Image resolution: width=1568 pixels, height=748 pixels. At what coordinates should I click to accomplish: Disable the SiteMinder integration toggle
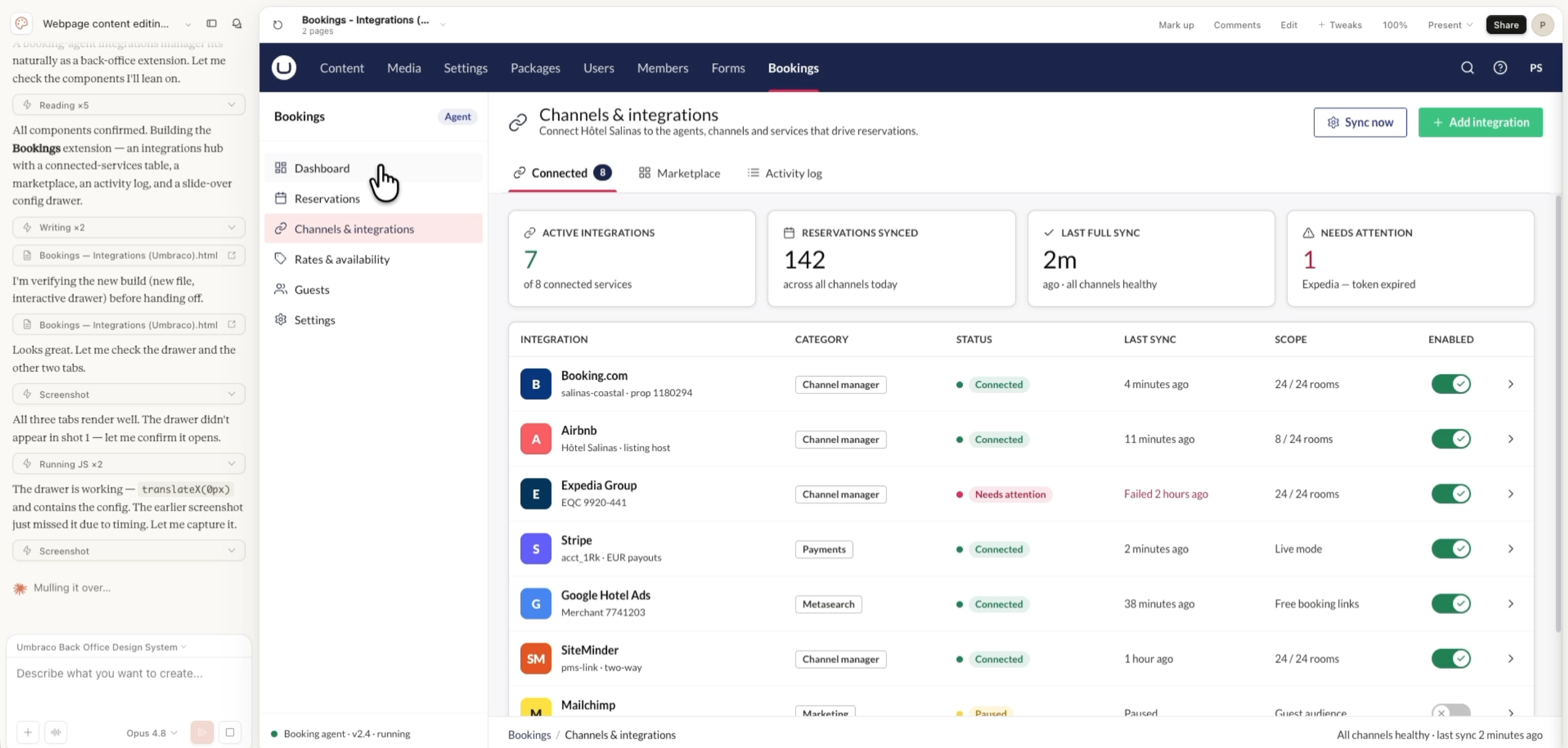click(1451, 658)
